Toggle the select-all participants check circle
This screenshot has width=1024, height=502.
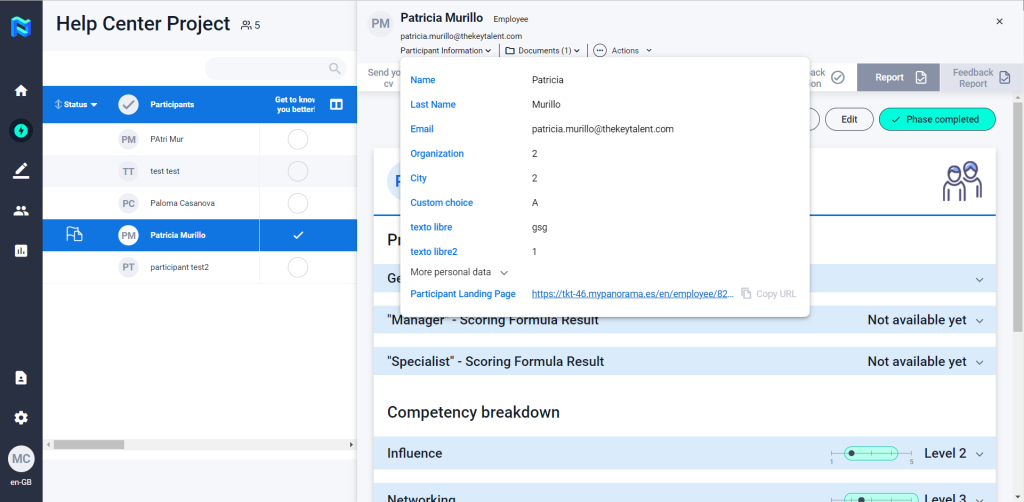129,104
